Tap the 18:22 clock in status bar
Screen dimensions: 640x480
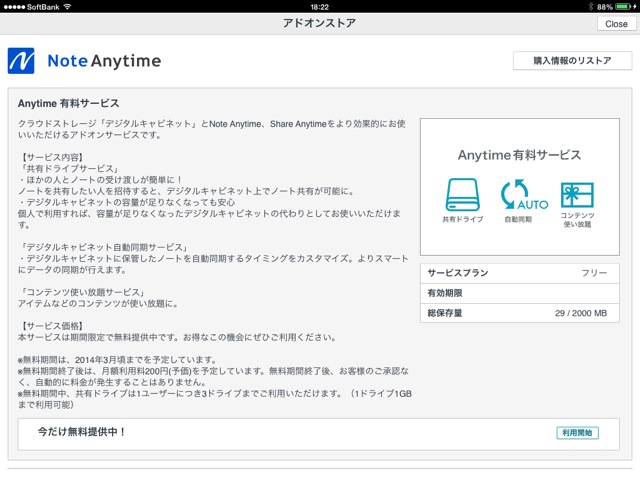pos(320,7)
